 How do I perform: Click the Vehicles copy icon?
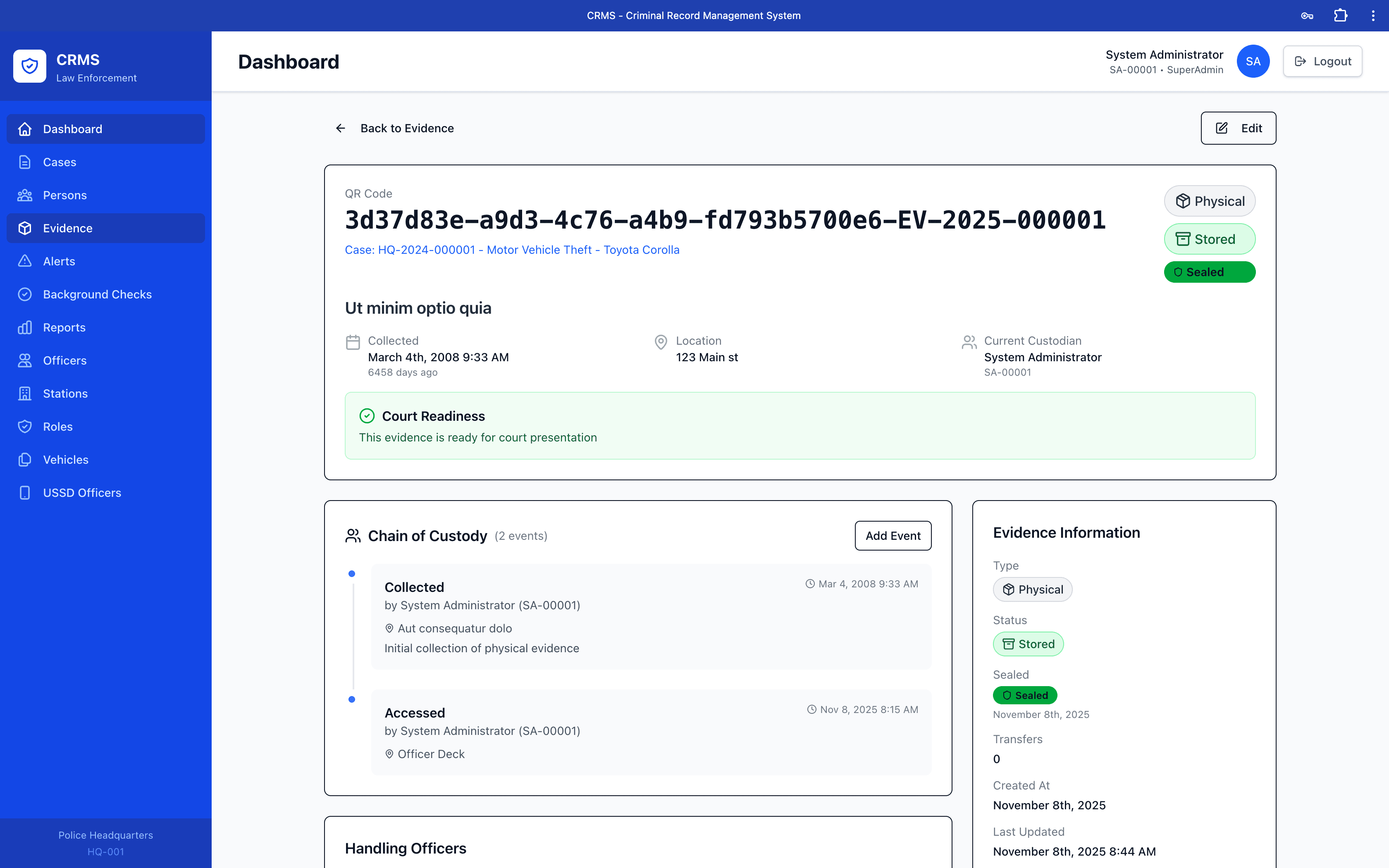(25, 460)
